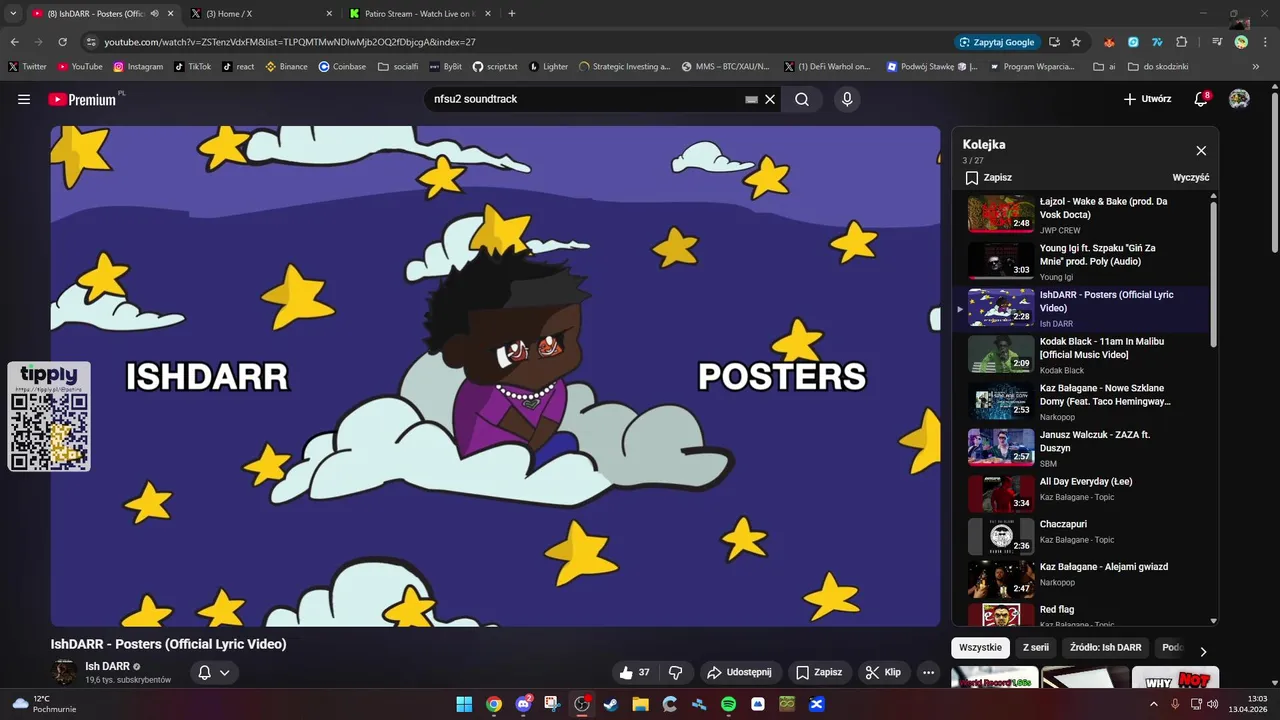Open Spotify from taskbar

pos(728,704)
